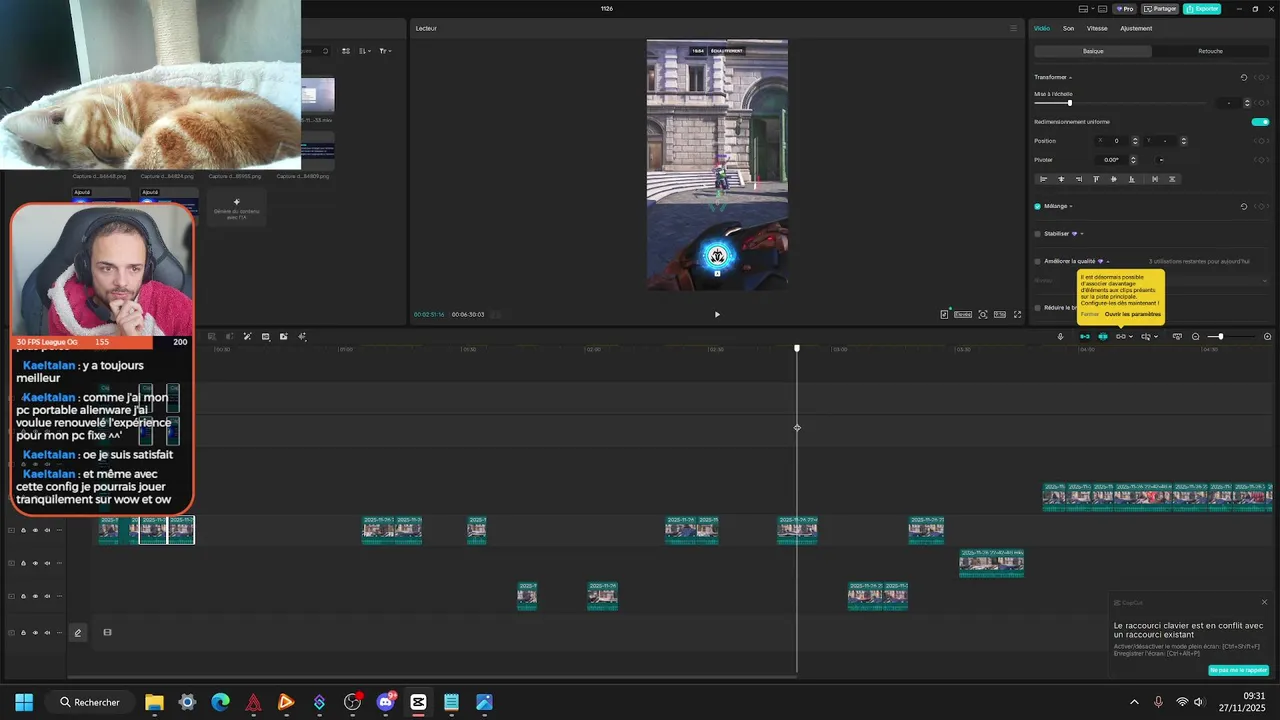Open Microsoft Edge from taskbar
Screen dimensions: 1280x720
220,702
